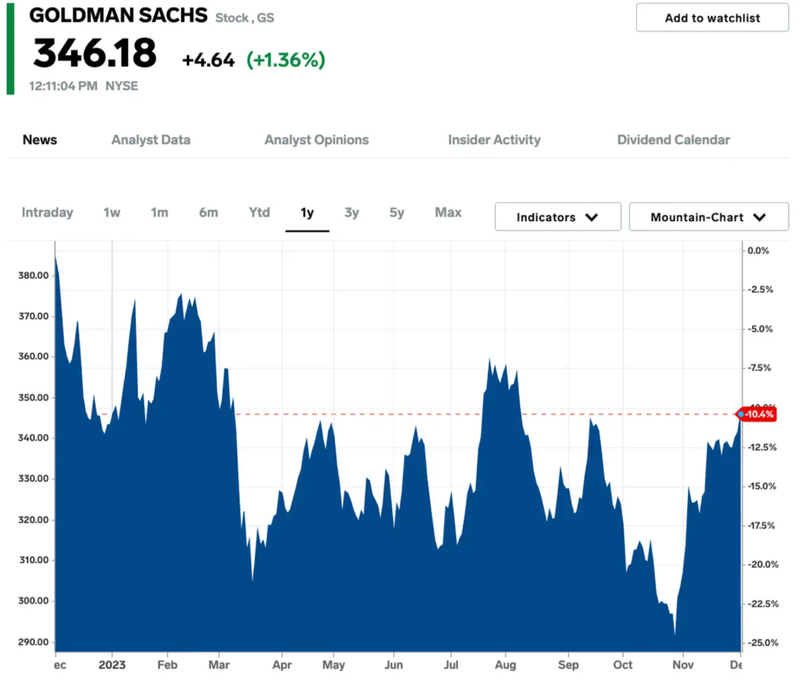Select the 6m chart range
Image resolution: width=800 pixels, height=680 pixels.
pyautogui.click(x=208, y=213)
